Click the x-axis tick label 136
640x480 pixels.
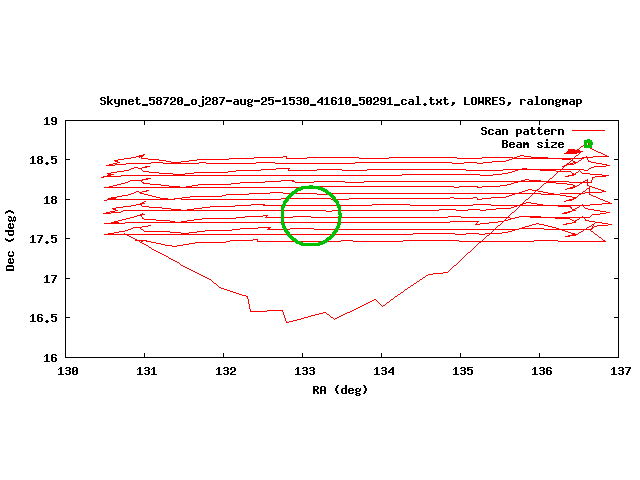[x=542, y=371]
